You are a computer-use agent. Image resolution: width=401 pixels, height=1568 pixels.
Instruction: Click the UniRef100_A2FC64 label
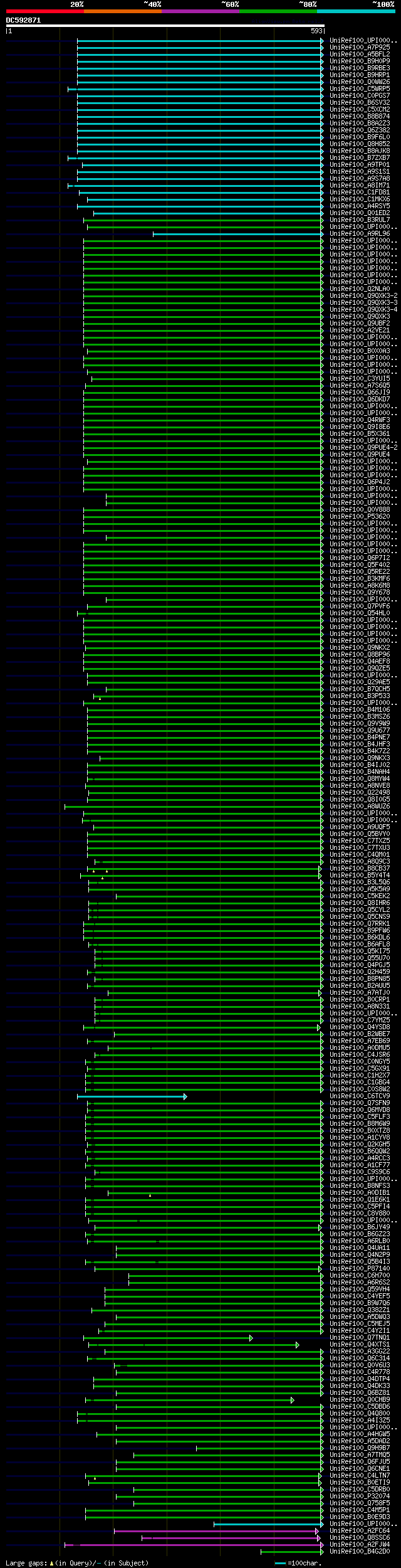click(360, 1530)
